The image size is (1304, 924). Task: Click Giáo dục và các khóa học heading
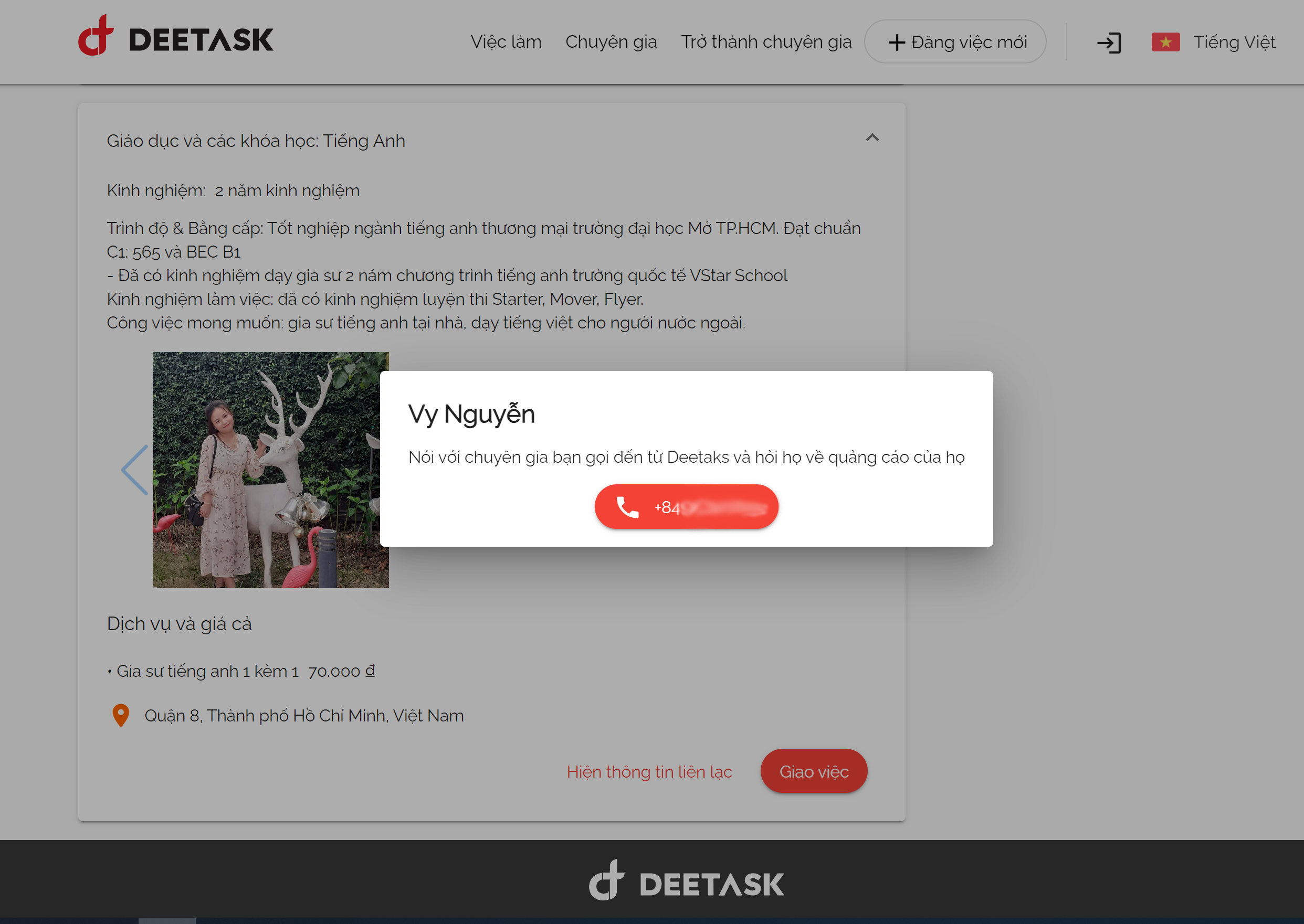coord(256,141)
